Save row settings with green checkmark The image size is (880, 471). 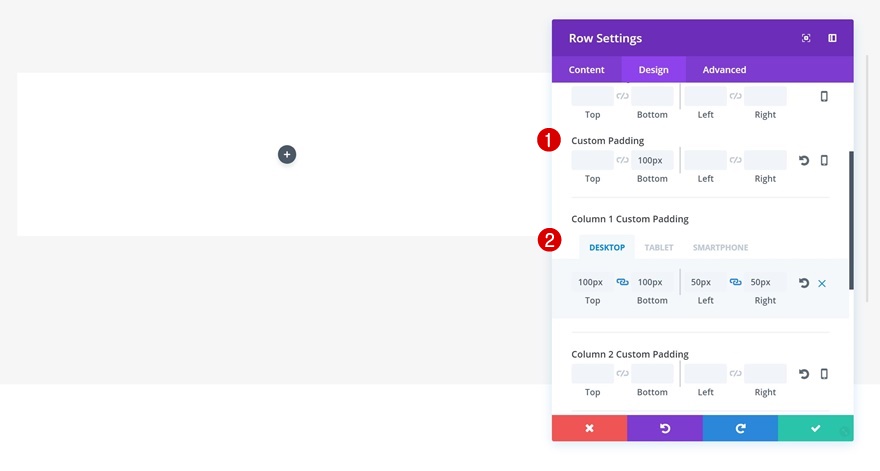tap(815, 428)
